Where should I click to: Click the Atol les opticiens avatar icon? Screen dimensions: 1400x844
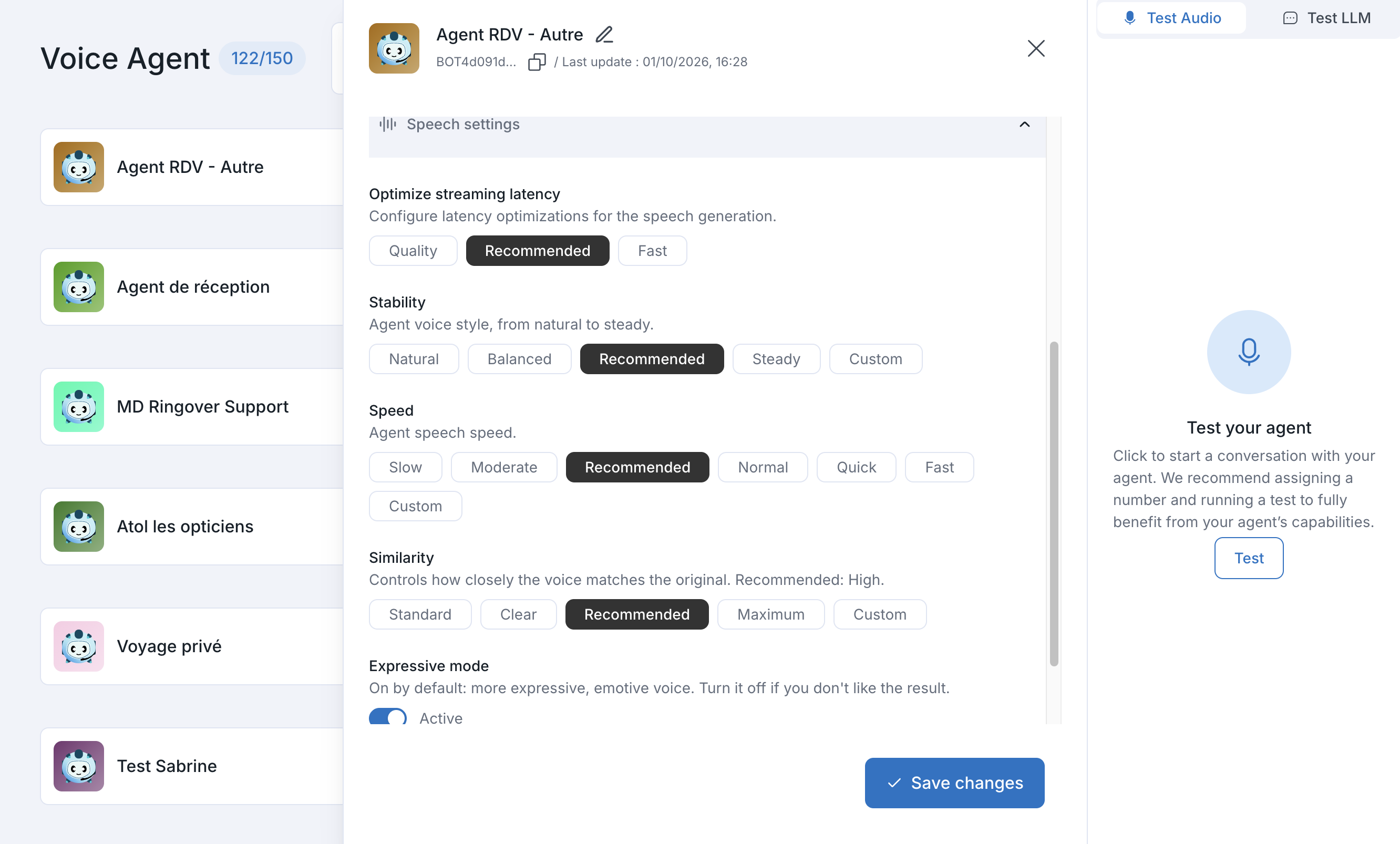point(78,527)
